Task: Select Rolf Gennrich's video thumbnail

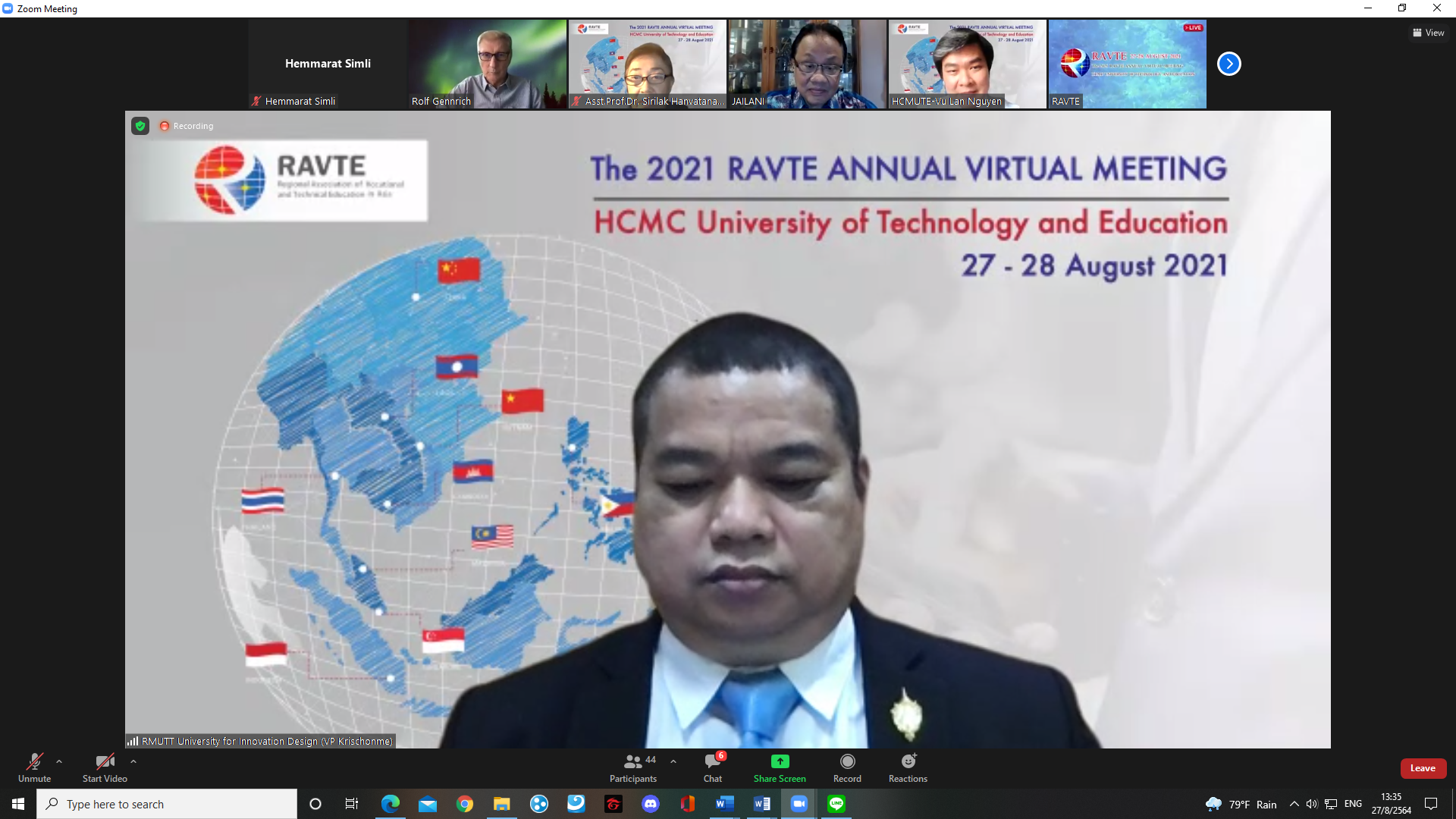Action: 488,64
